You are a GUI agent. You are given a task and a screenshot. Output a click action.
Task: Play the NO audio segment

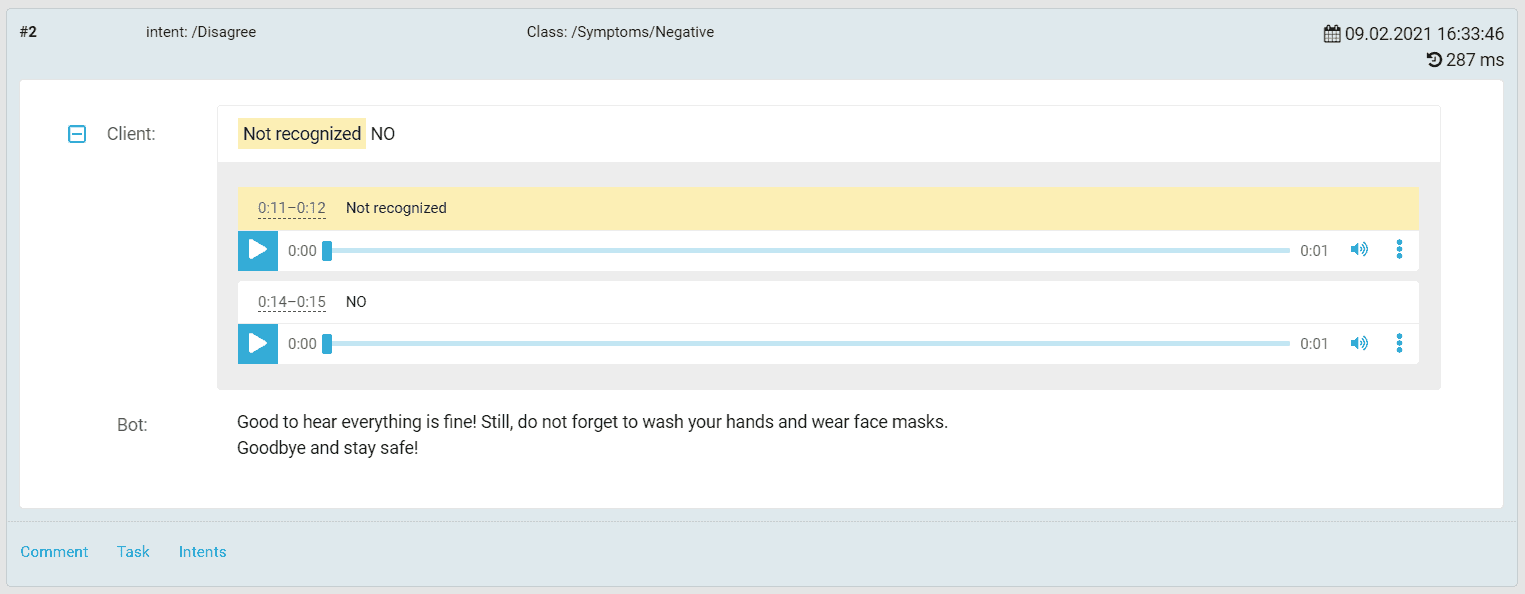[x=257, y=343]
